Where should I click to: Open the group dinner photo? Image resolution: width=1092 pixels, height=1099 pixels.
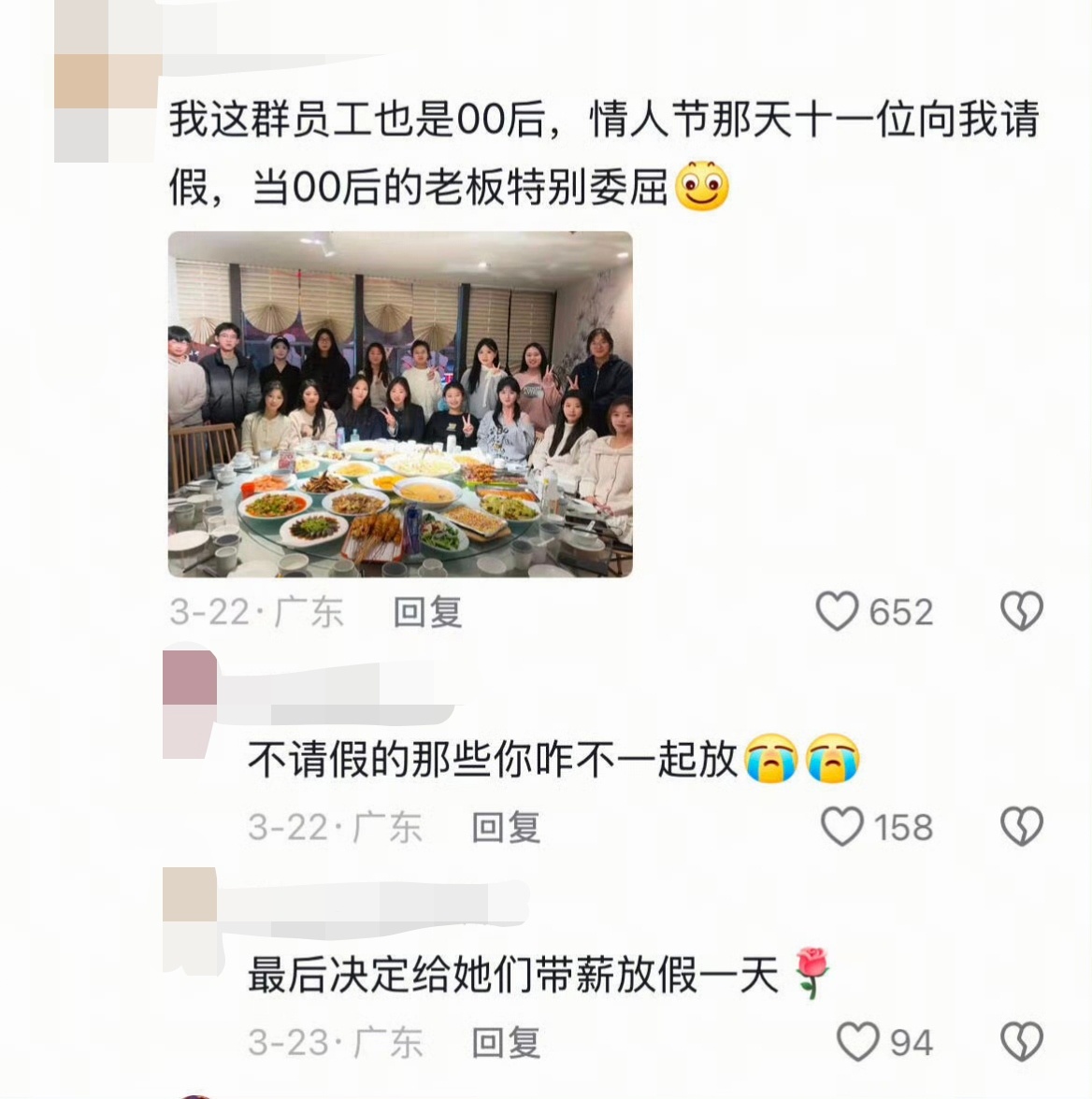(400, 405)
